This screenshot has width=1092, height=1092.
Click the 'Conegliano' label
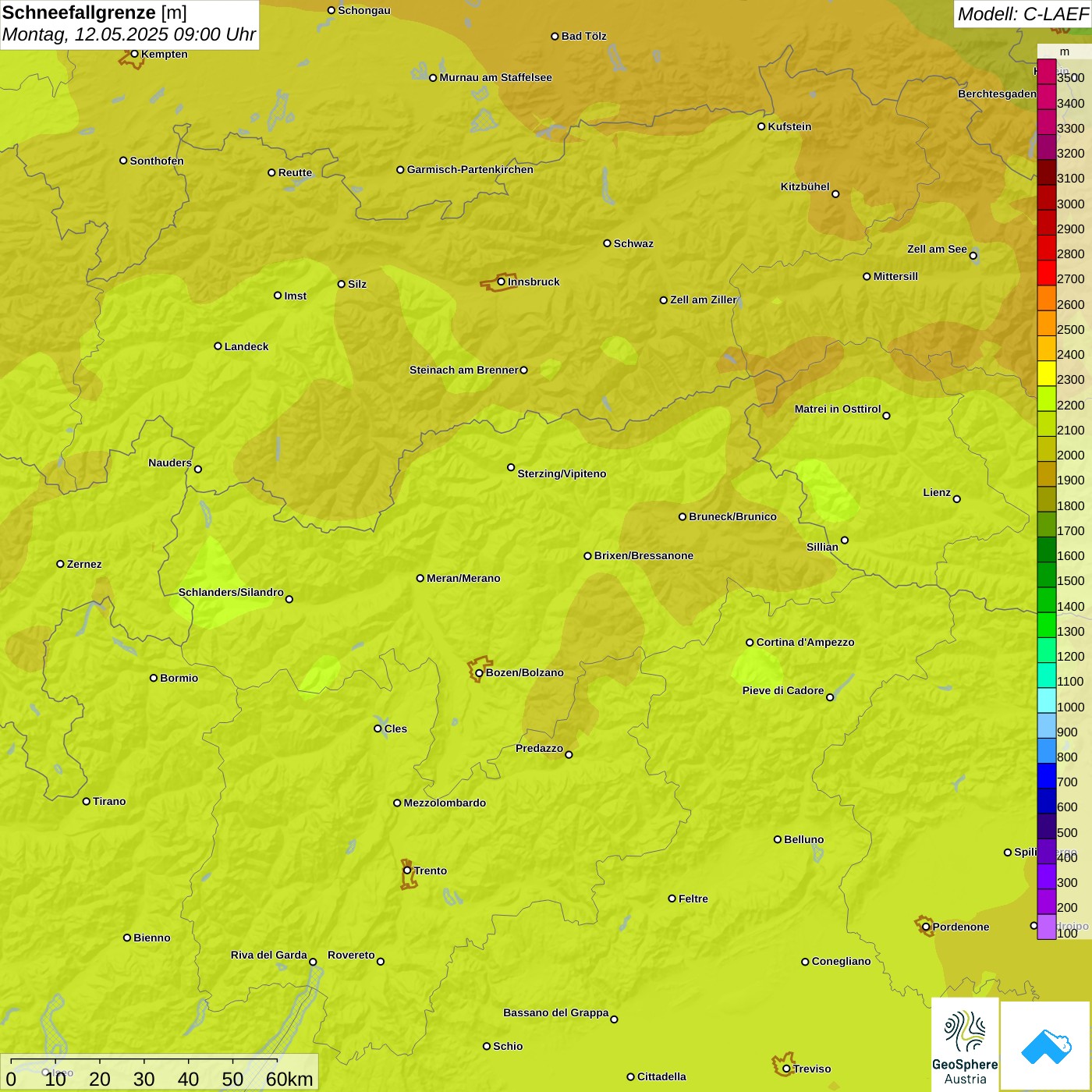841,961
